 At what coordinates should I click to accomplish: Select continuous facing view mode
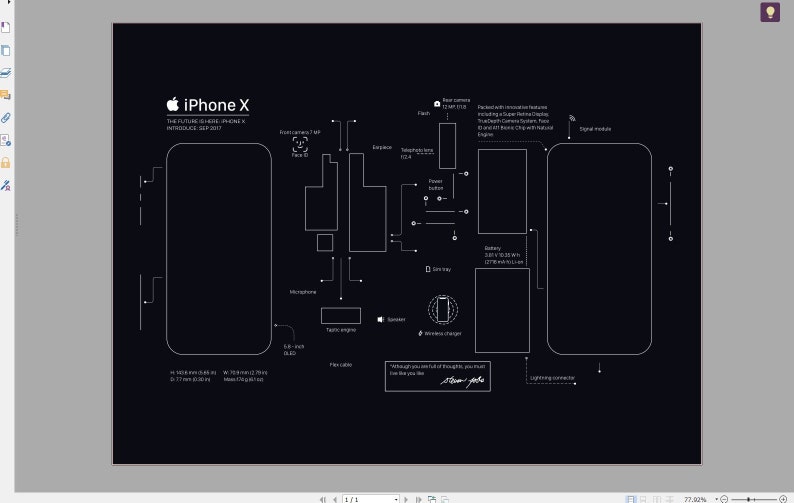[669, 499]
